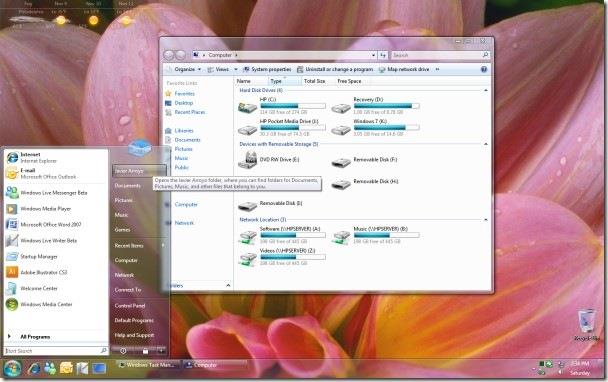The width and height of the screenshot is (608, 382).
Task: Collapse the Hard Disk Drives group
Action: coord(485,90)
